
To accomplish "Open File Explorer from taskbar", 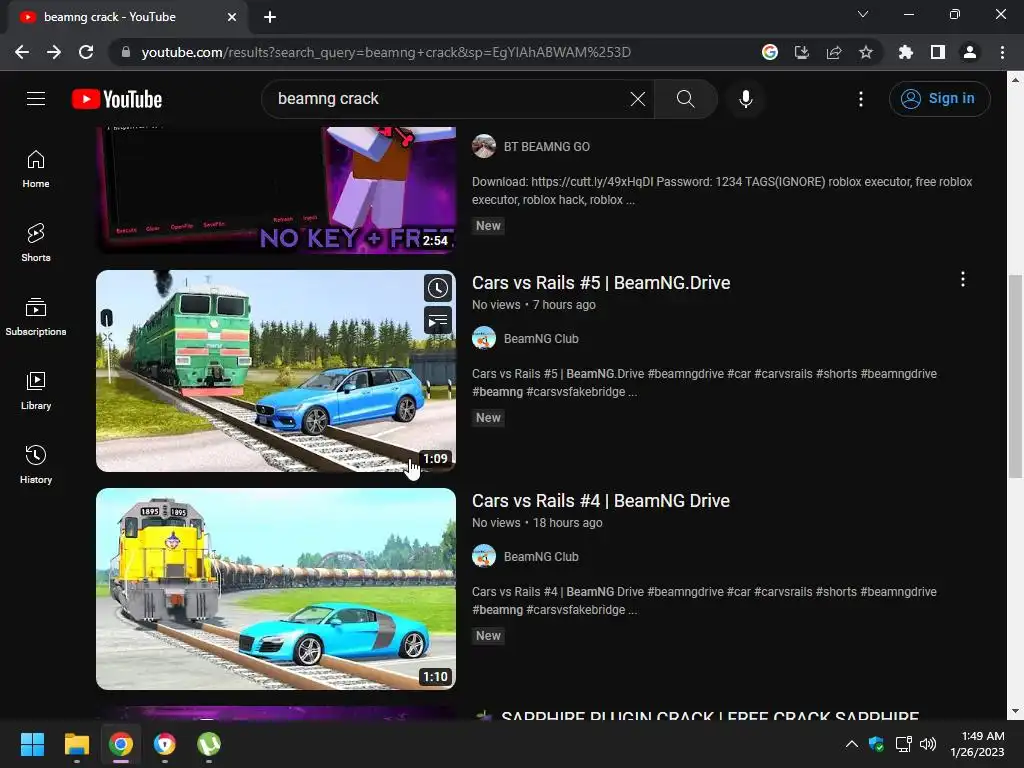I will (x=76, y=744).
